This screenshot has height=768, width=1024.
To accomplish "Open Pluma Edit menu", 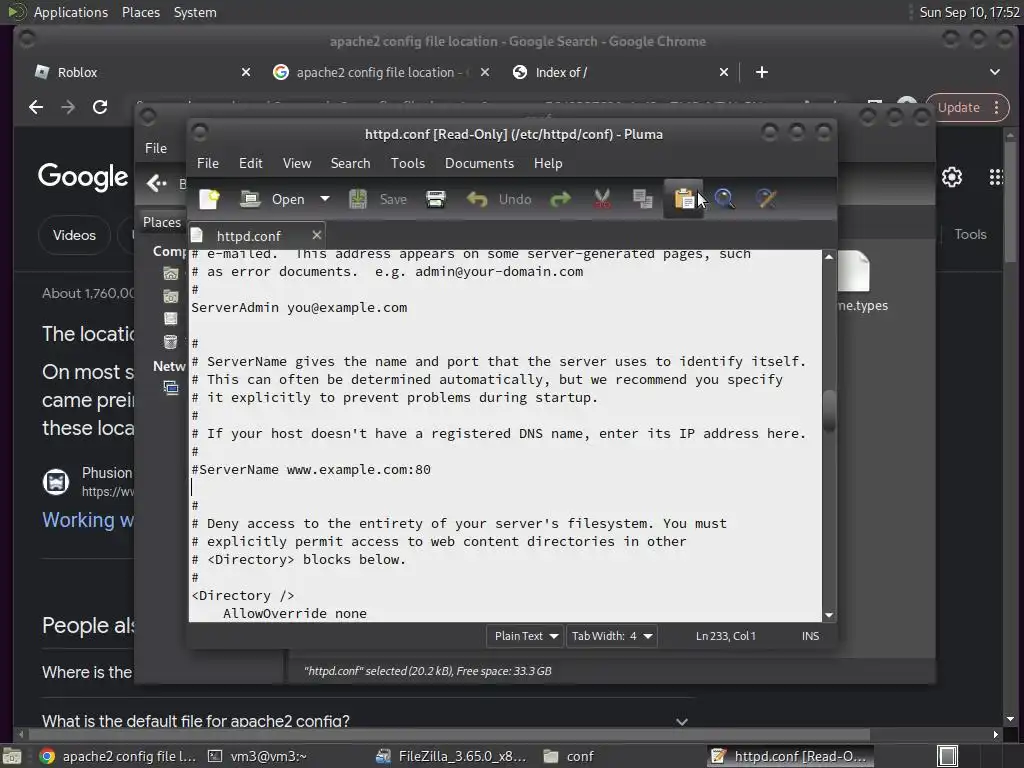I will coord(250,163).
